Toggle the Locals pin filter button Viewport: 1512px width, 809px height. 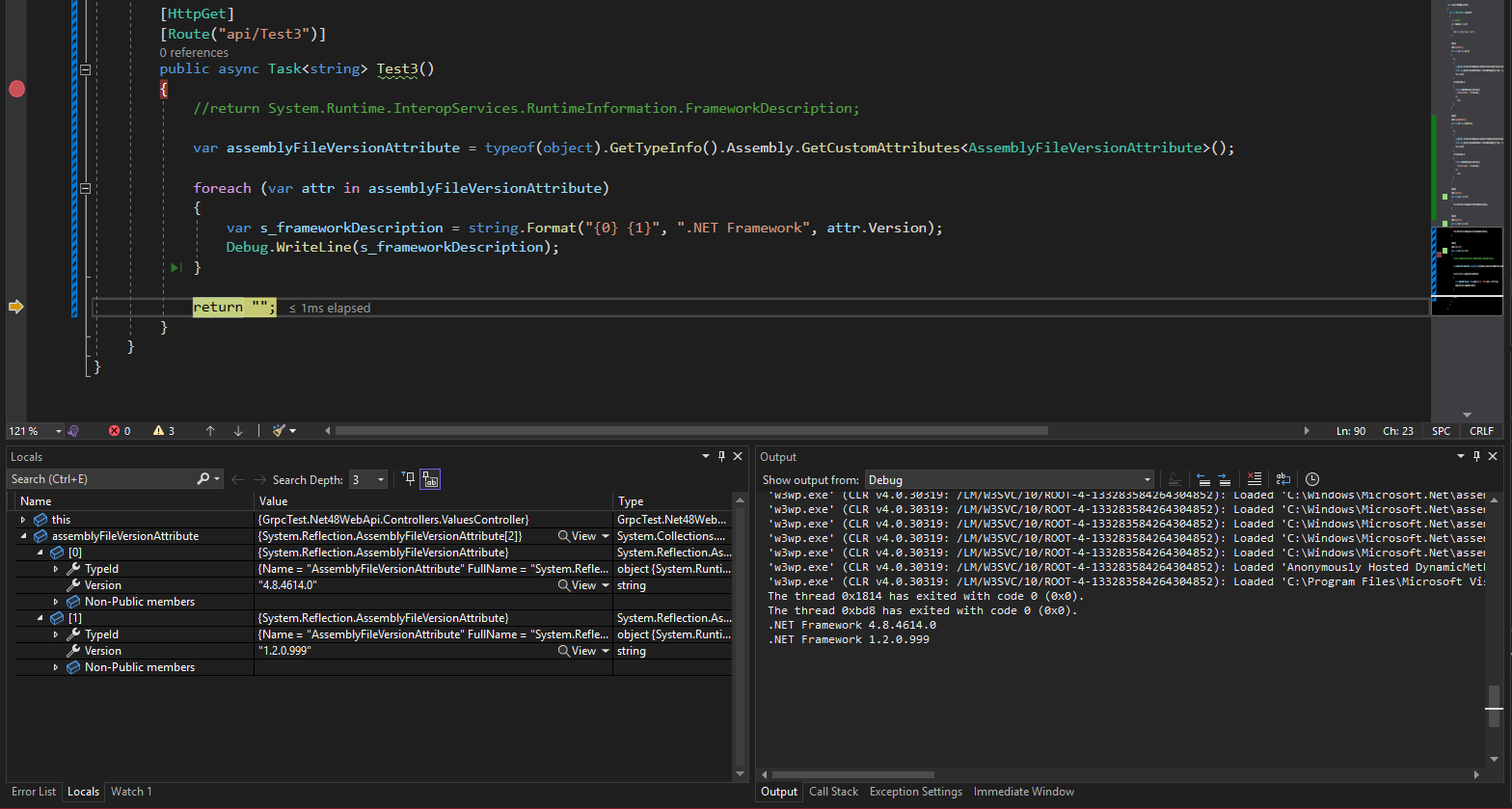coord(409,479)
